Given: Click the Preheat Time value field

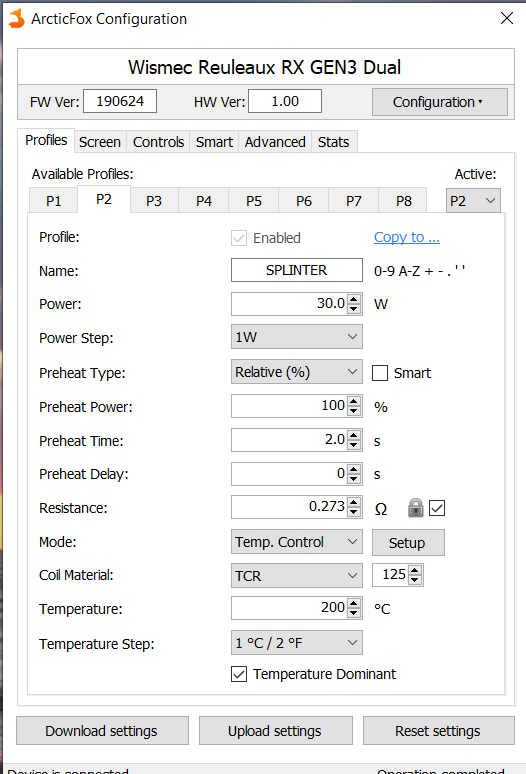Looking at the screenshot, I should tap(289, 439).
